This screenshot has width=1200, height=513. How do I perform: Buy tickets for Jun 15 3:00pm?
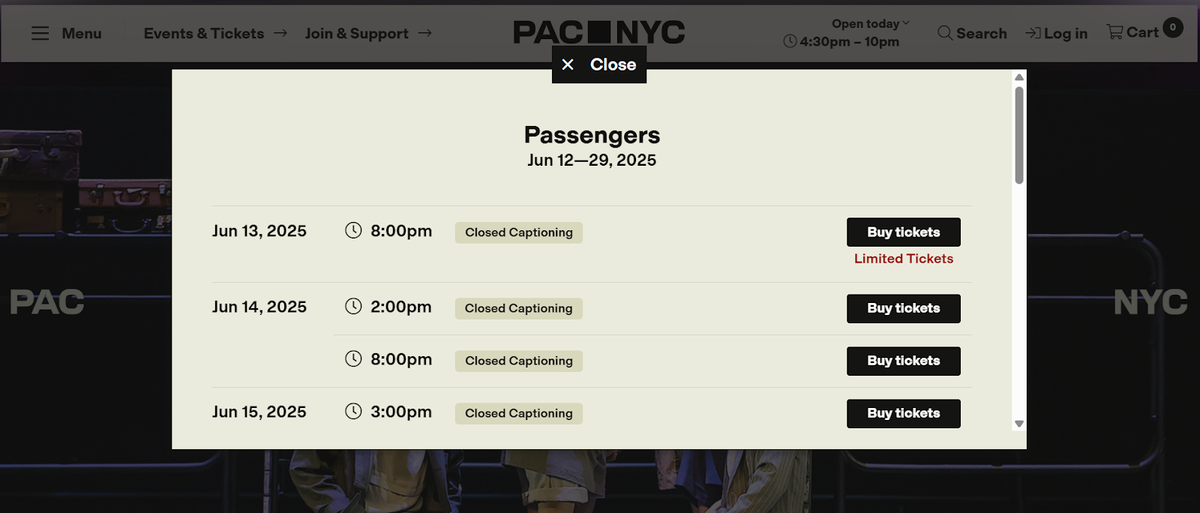coord(903,413)
